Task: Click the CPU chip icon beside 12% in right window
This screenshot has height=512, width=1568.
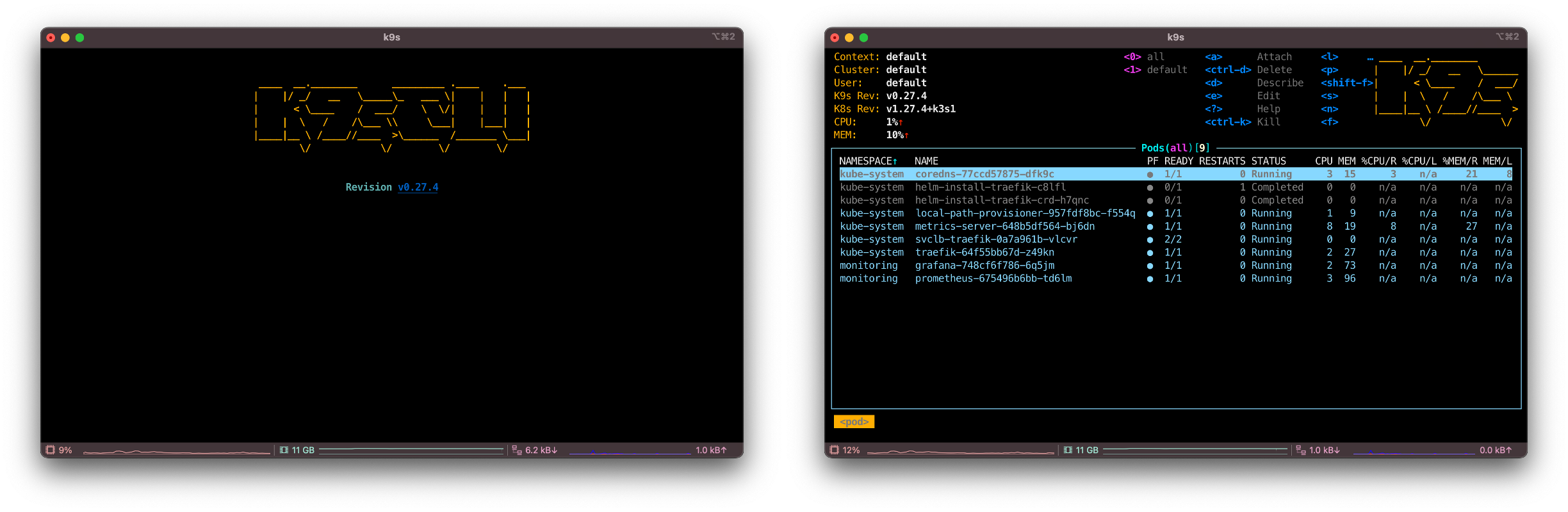Action: click(834, 450)
